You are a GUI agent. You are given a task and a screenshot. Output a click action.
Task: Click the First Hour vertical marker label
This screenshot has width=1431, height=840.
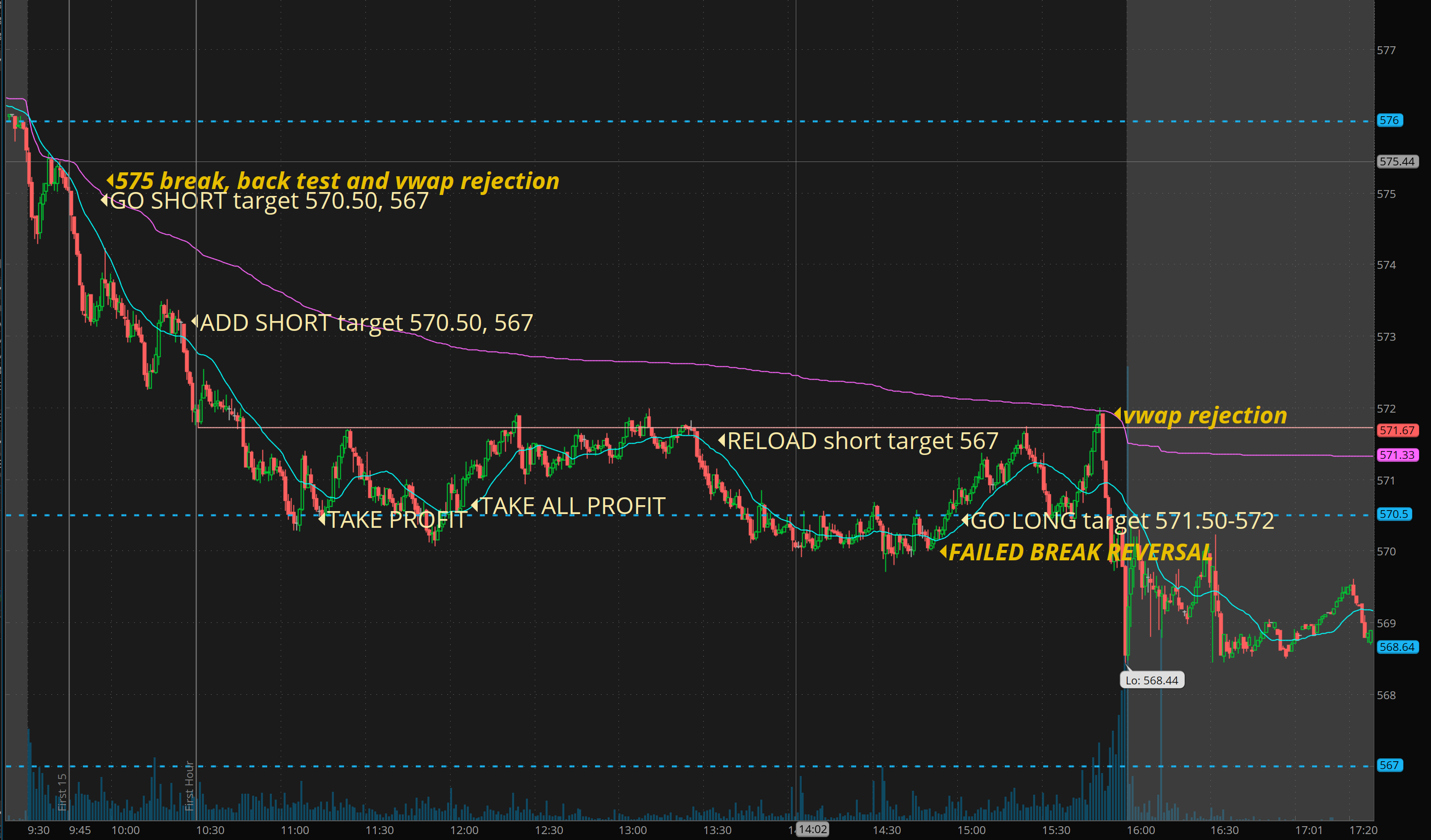190,785
